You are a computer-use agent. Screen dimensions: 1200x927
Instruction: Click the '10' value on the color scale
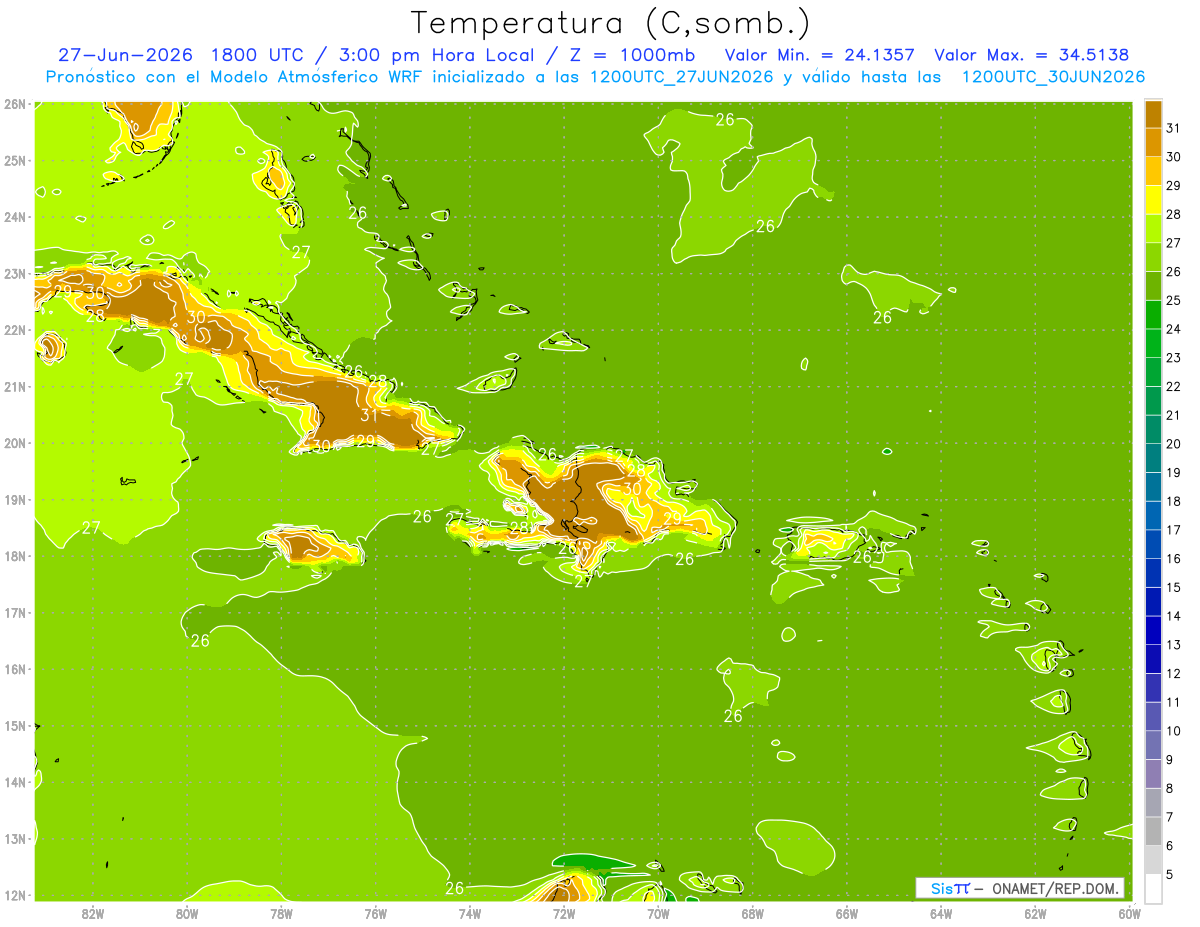point(1173,731)
